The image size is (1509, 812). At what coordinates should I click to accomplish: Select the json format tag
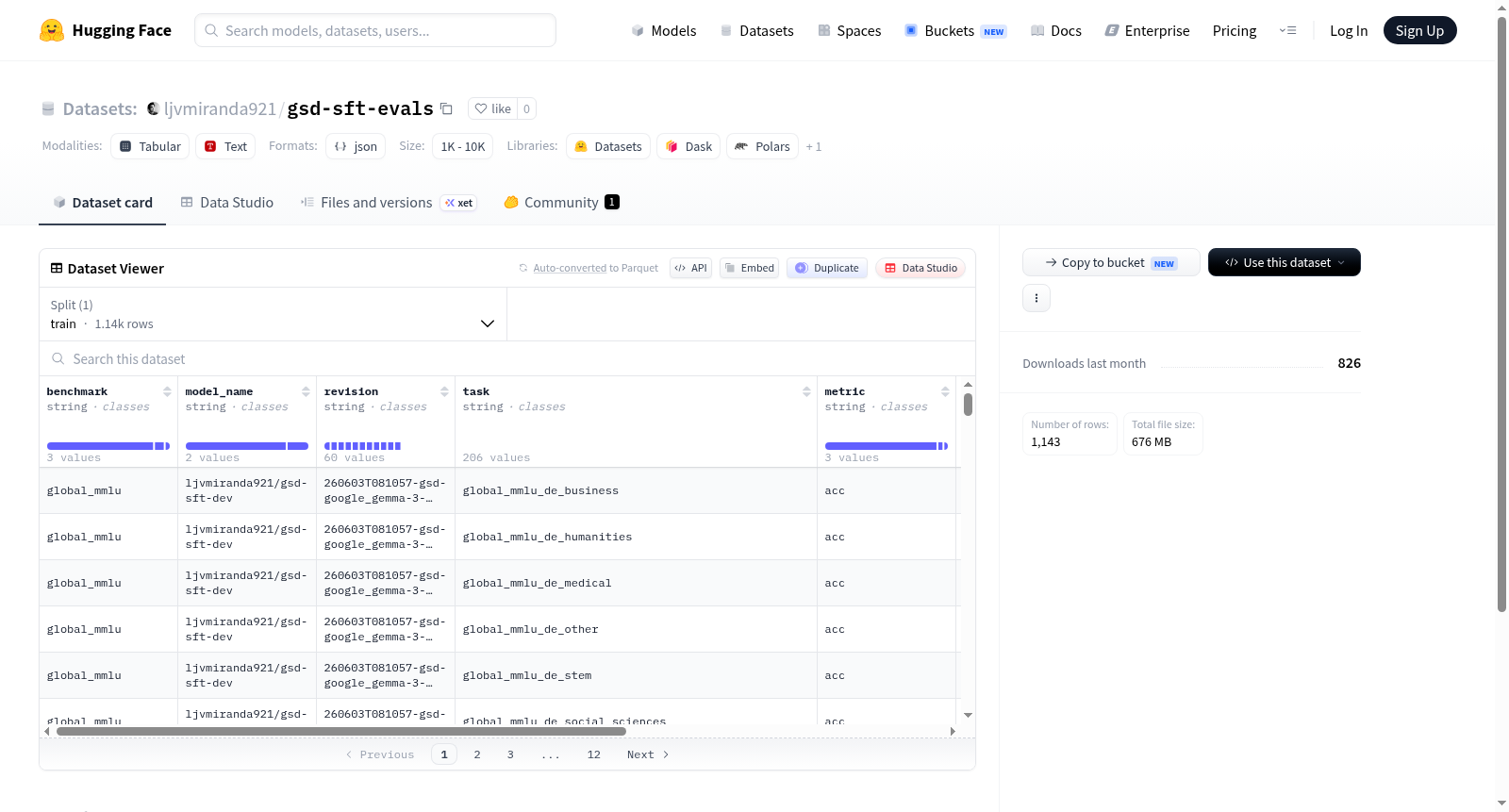tap(356, 146)
